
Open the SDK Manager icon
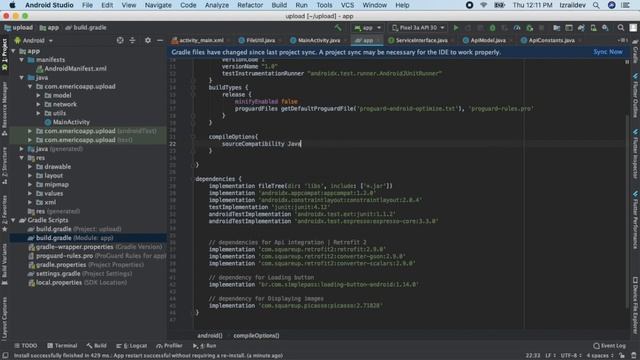coord(605,28)
